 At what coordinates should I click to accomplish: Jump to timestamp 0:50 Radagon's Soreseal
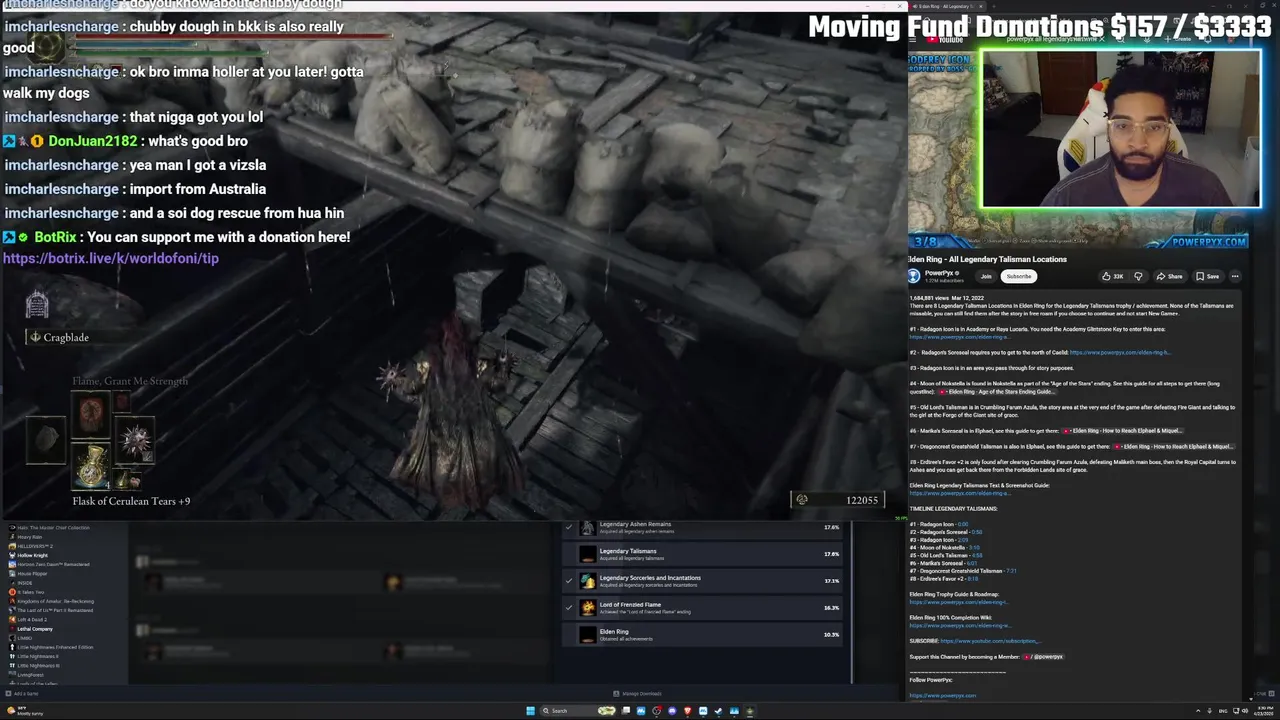tap(976, 532)
